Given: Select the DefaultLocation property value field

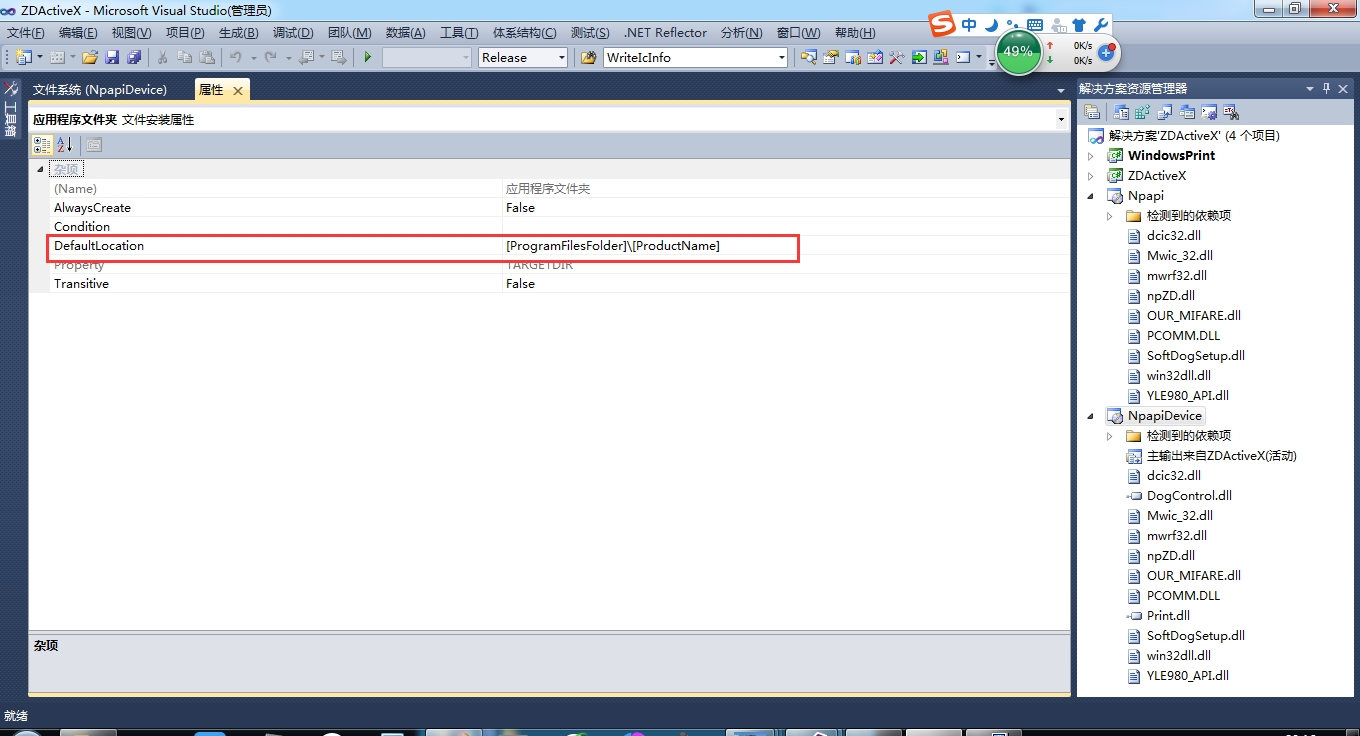Looking at the screenshot, I should point(786,246).
